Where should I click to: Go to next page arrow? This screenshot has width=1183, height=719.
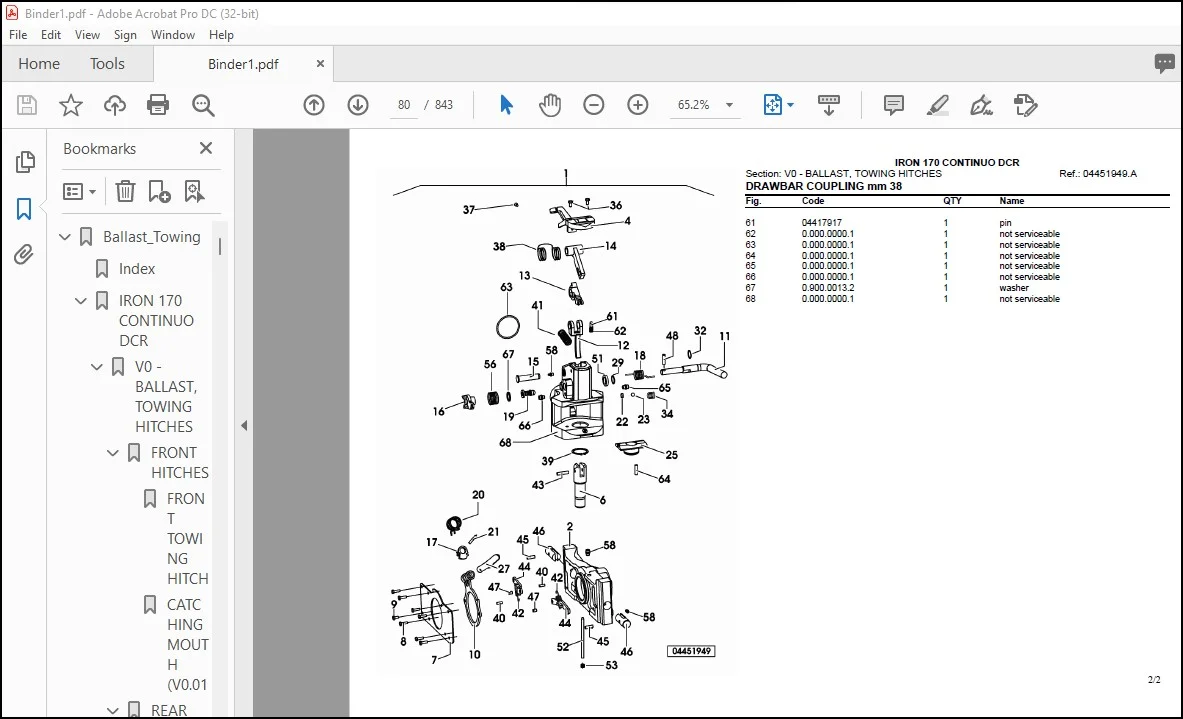tap(358, 105)
